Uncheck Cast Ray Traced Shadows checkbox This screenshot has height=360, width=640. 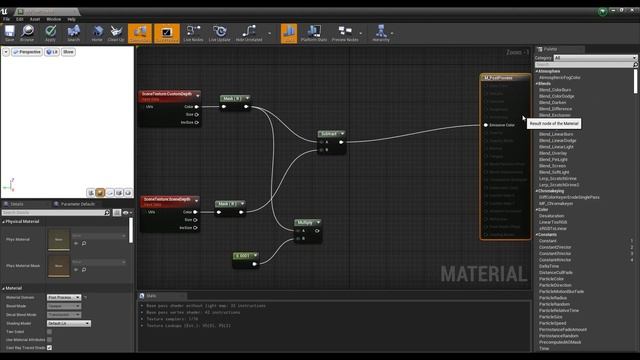(49, 348)
